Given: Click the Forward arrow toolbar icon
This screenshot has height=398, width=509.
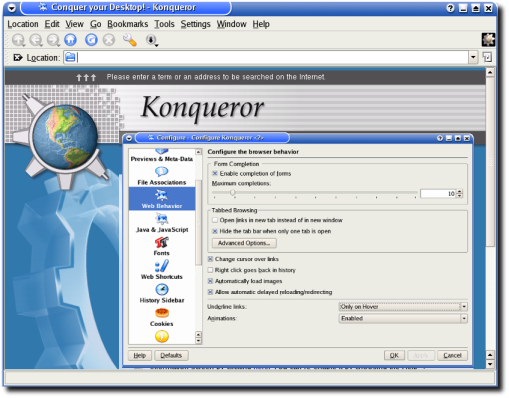Looking at the screenshot, I should [x=53, y=40].
